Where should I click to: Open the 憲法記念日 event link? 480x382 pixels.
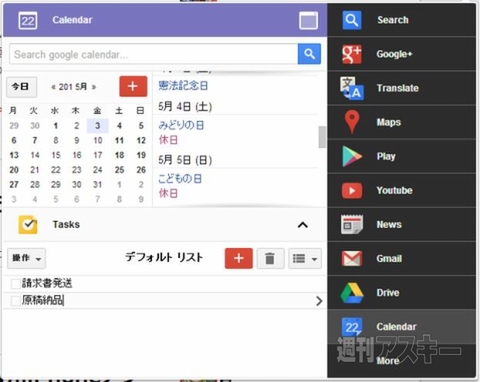pos(183,86)
